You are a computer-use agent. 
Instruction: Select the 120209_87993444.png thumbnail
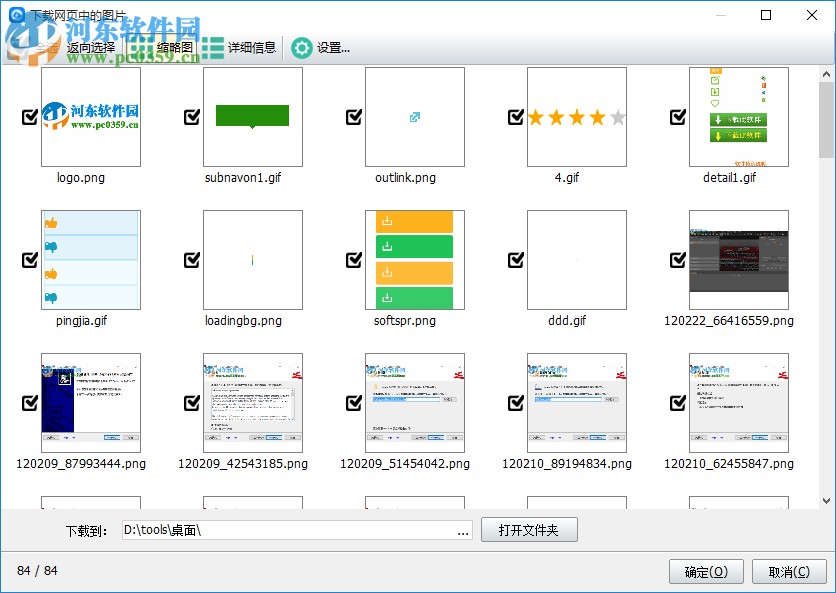click(91, 403)
